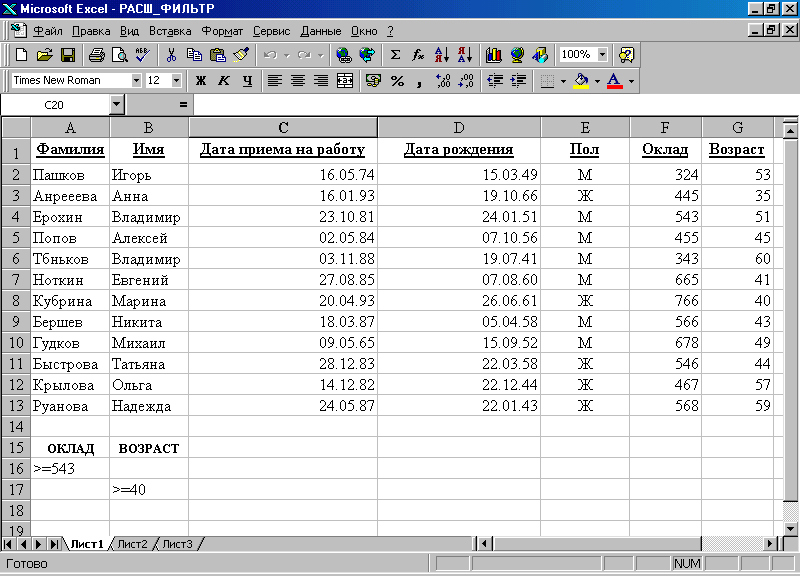Expand the Times New Roman font dropdown

tap(136, 81)
